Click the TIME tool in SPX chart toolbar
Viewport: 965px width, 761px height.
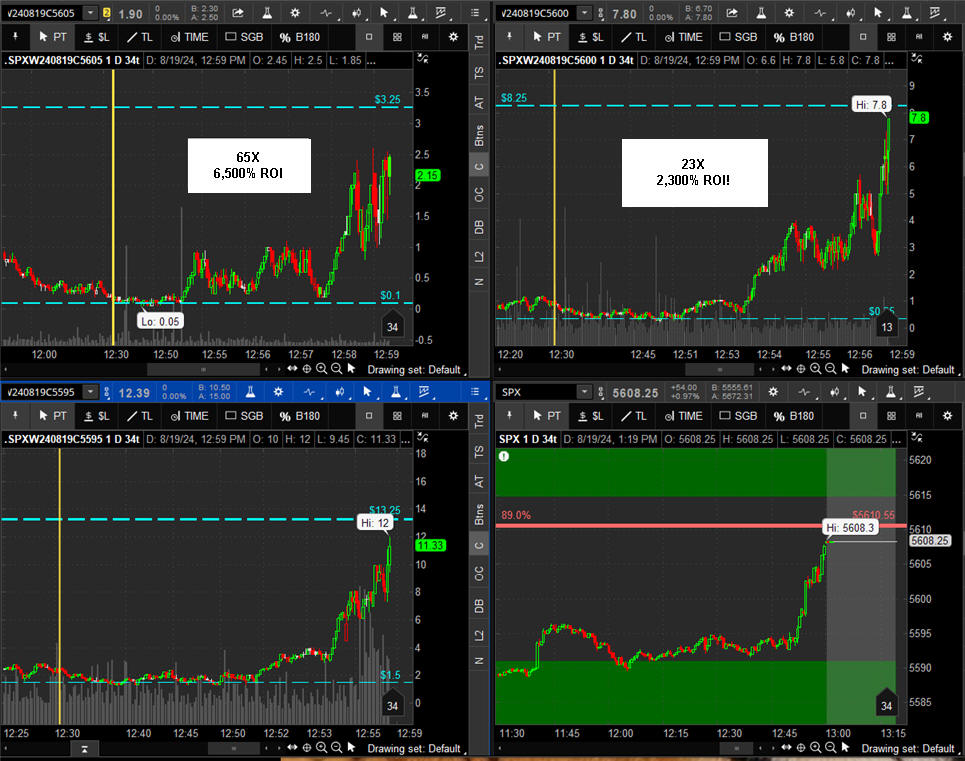coord(683,415)
